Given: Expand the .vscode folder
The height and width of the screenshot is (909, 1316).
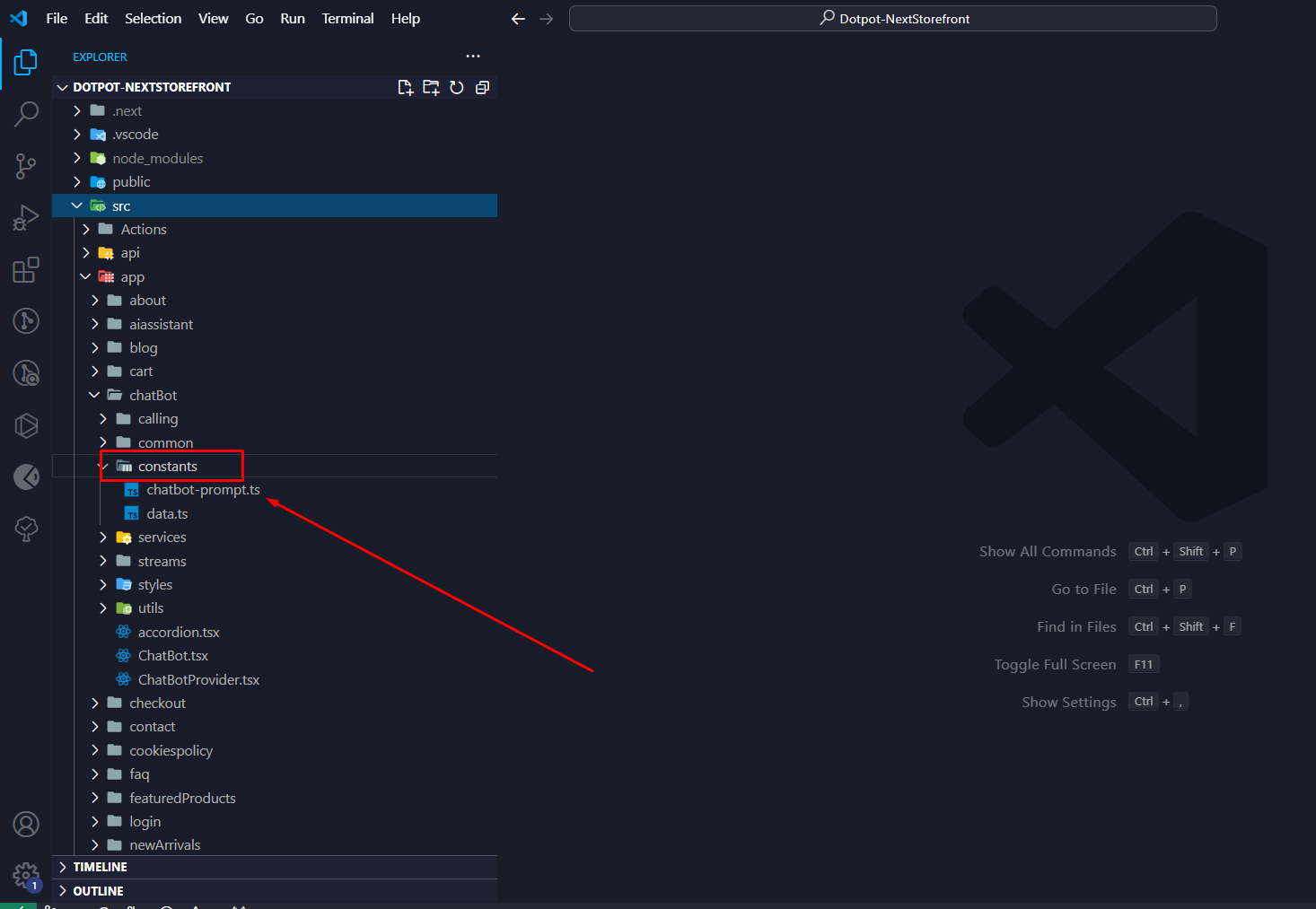Looking at the screenshot, I should tap(275, 135).
